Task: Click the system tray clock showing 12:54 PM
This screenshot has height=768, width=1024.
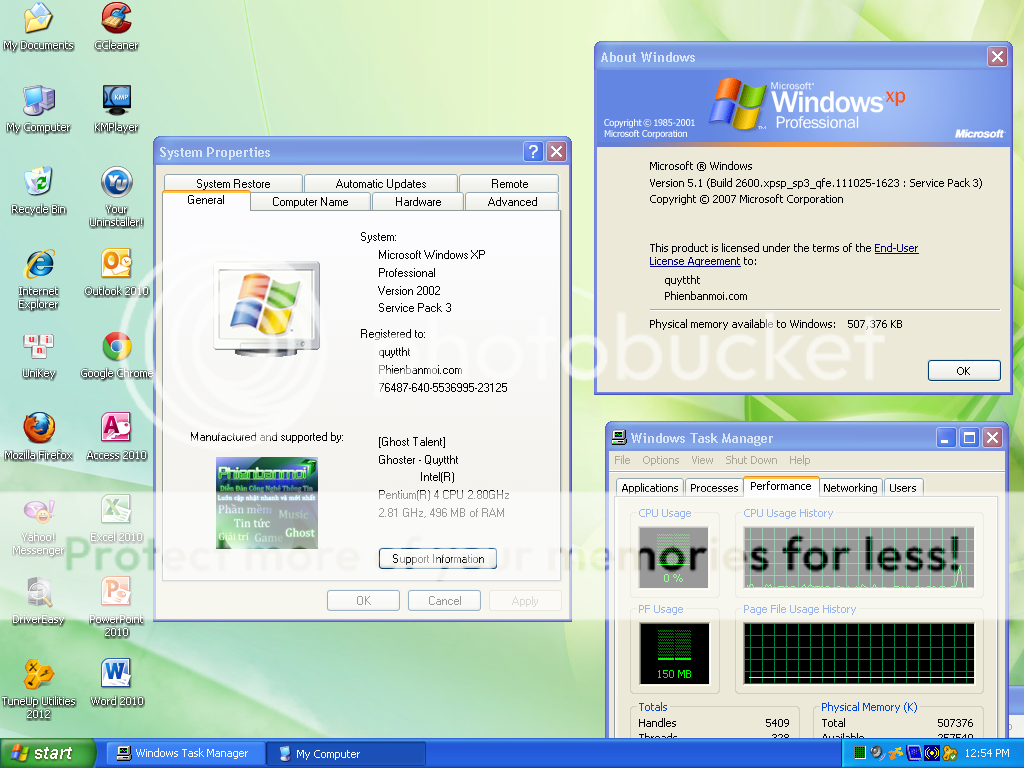Action: [987, 753]
